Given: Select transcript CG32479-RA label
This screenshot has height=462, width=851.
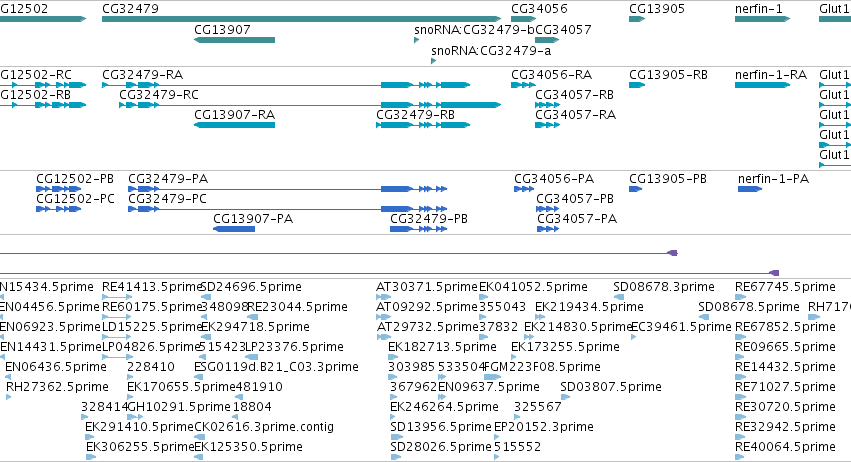Looking at the screenshot, I should [x=143, y=74].
